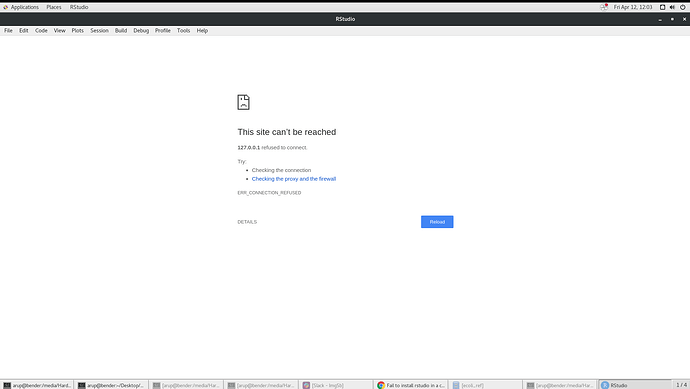Open the Build menu
The height and width of the screenshot is (389, 690).
121,30
